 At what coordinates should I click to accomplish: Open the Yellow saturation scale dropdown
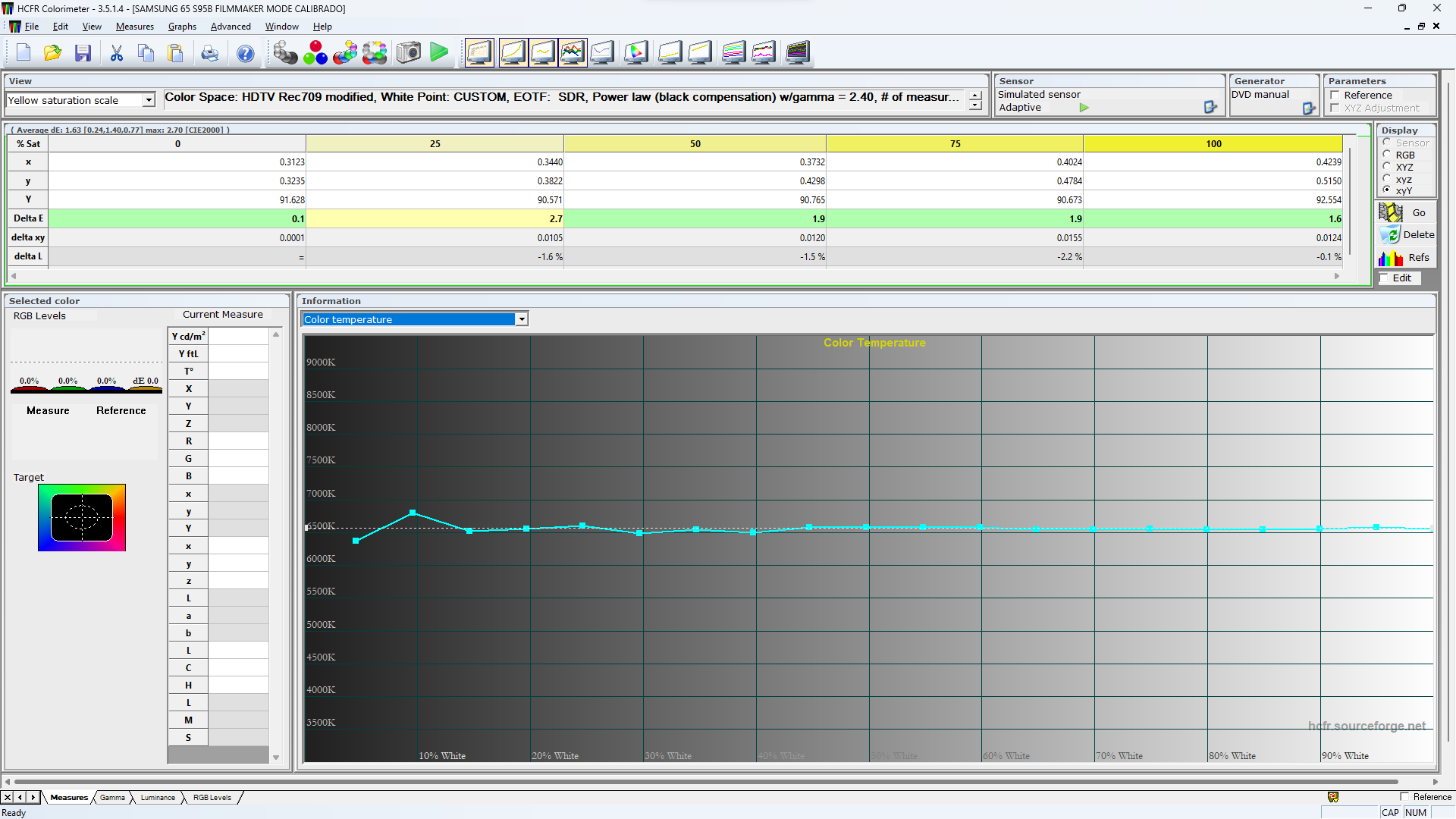click(x=149, y=100)
